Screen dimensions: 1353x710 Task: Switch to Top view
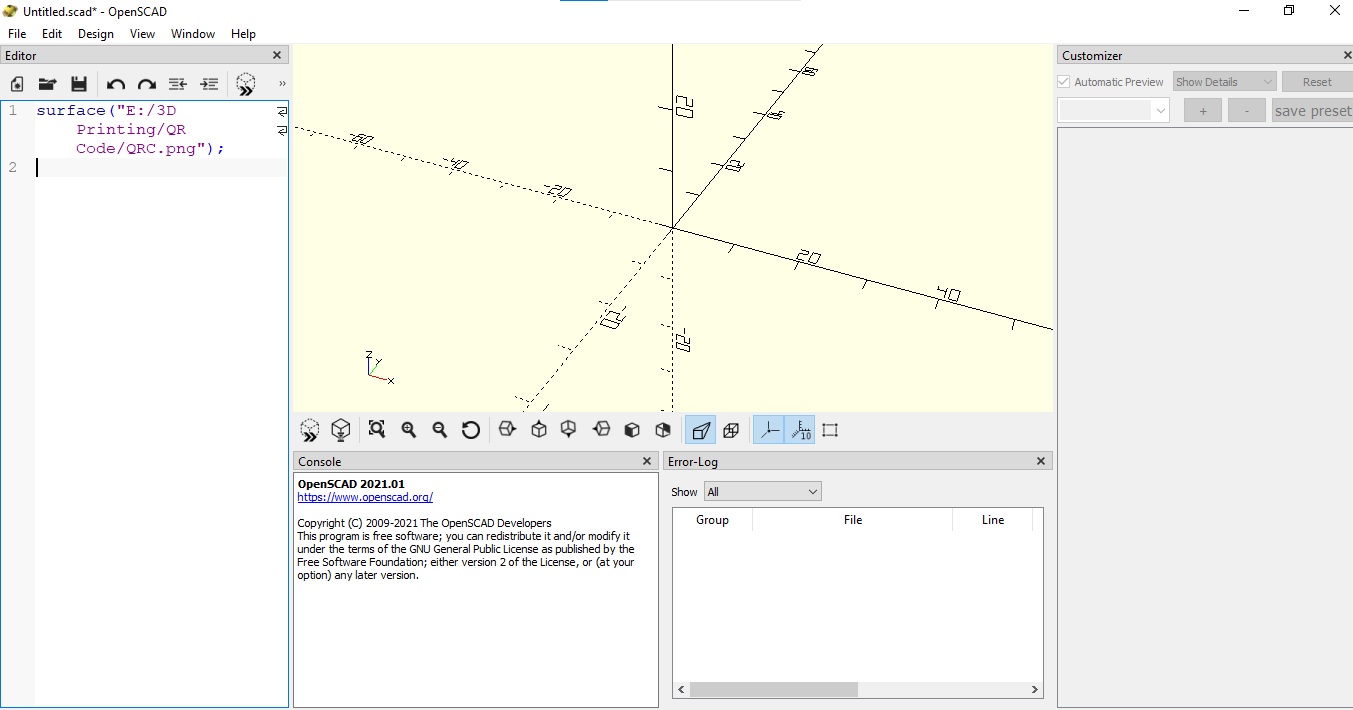539,430
